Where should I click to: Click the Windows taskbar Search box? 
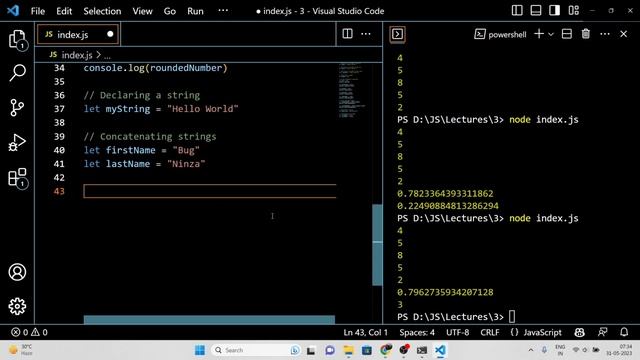click(256, 350)
